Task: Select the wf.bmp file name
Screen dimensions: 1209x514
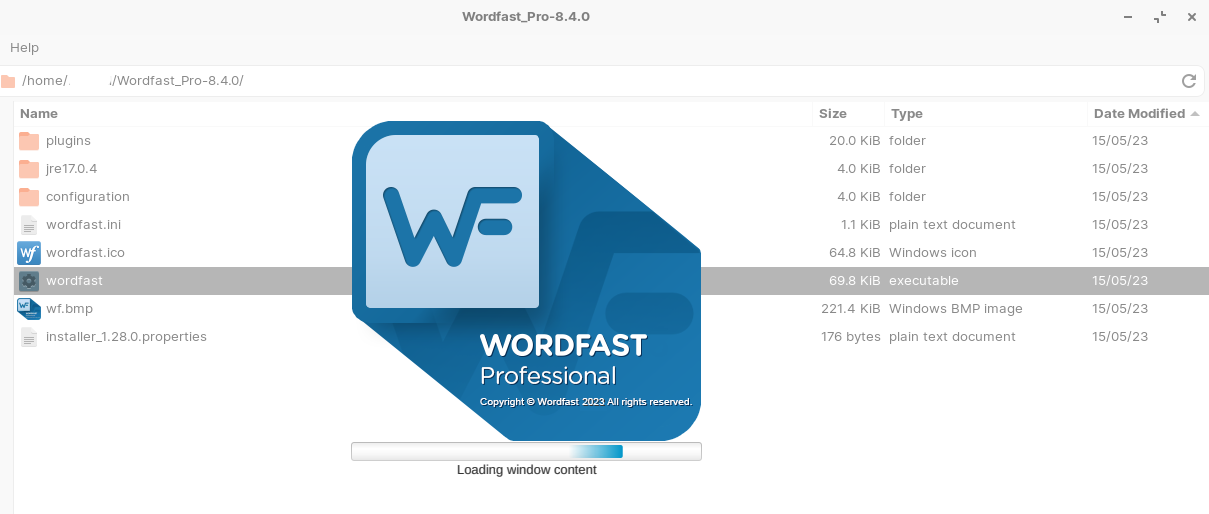Action: [69, 309]
